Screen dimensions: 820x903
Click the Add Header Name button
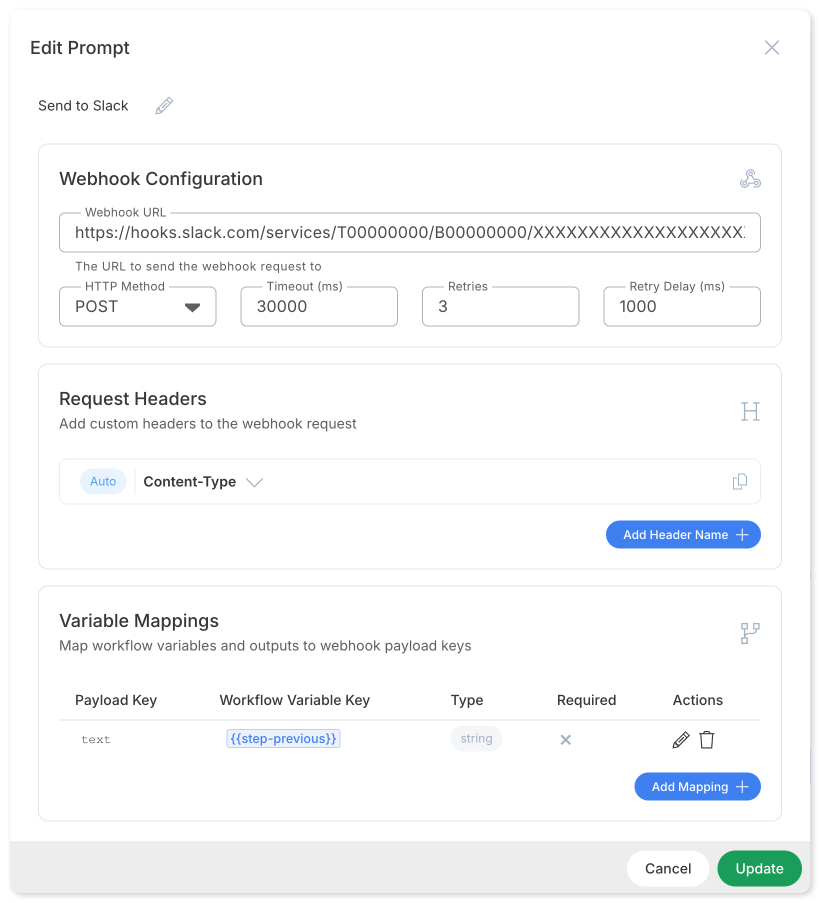[x=683, y=534]
